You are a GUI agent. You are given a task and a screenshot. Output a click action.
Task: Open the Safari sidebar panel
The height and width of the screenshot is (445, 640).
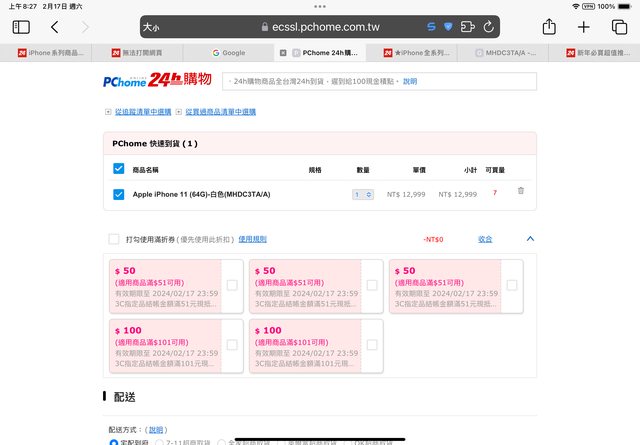point(21,27)
